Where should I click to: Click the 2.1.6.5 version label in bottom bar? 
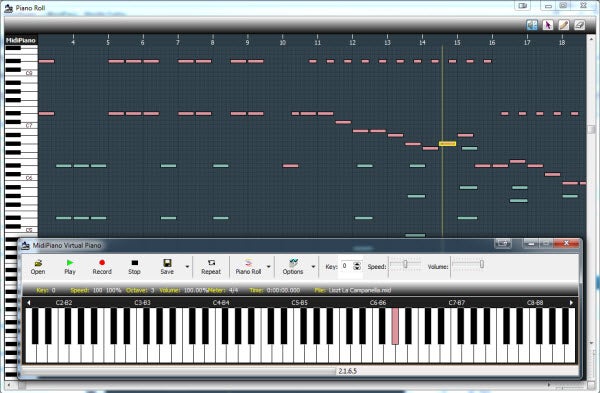tap(347, 371)
